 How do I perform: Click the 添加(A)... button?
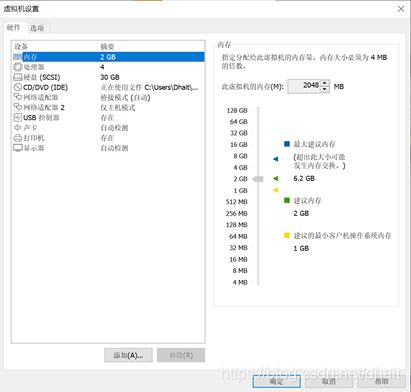tap(128, 355)
